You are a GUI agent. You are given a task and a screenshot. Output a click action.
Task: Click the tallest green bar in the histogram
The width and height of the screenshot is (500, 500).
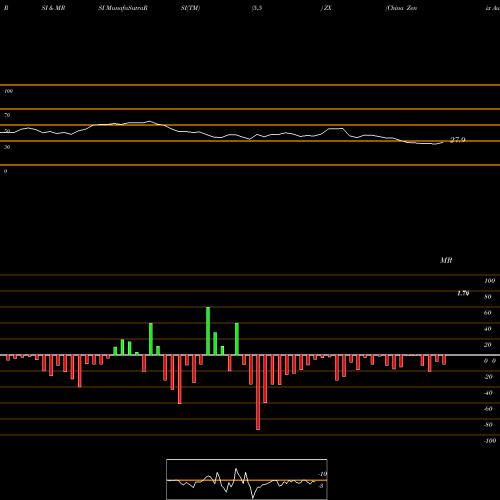tap(208, 331)
